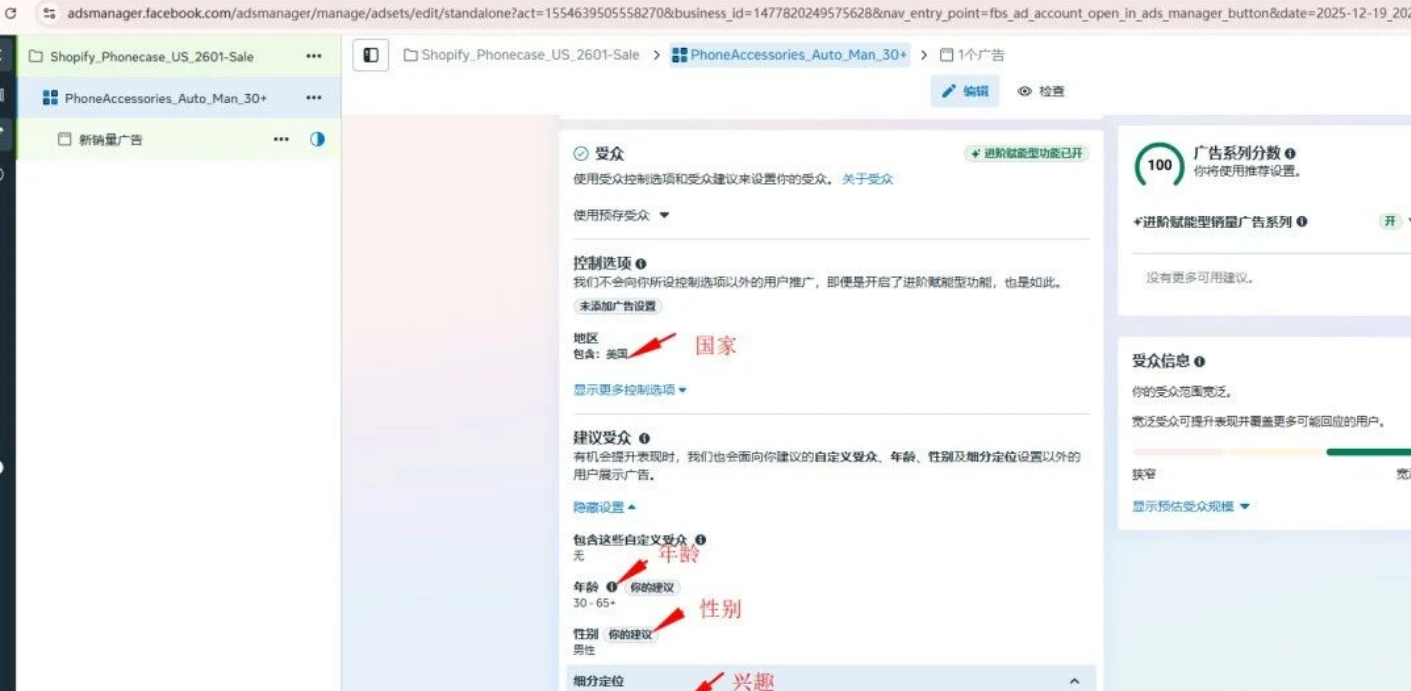Go to Shopify_Phonecase_US_2601-Sale breadcrumb
The image size is (1411, 691).
[x=521, y=55]
